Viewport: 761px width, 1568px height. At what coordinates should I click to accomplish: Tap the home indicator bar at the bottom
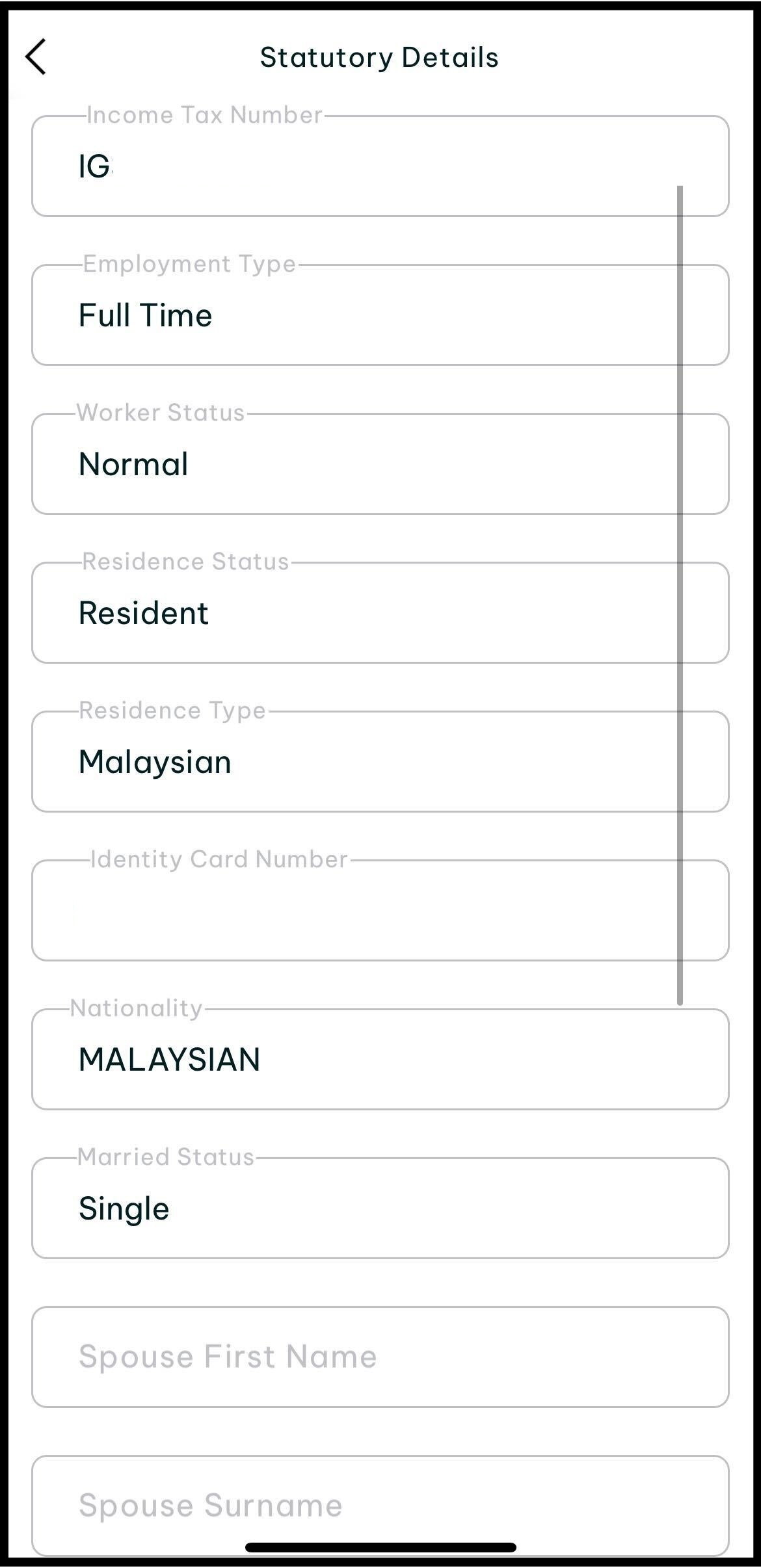(x=380, y=1548)
